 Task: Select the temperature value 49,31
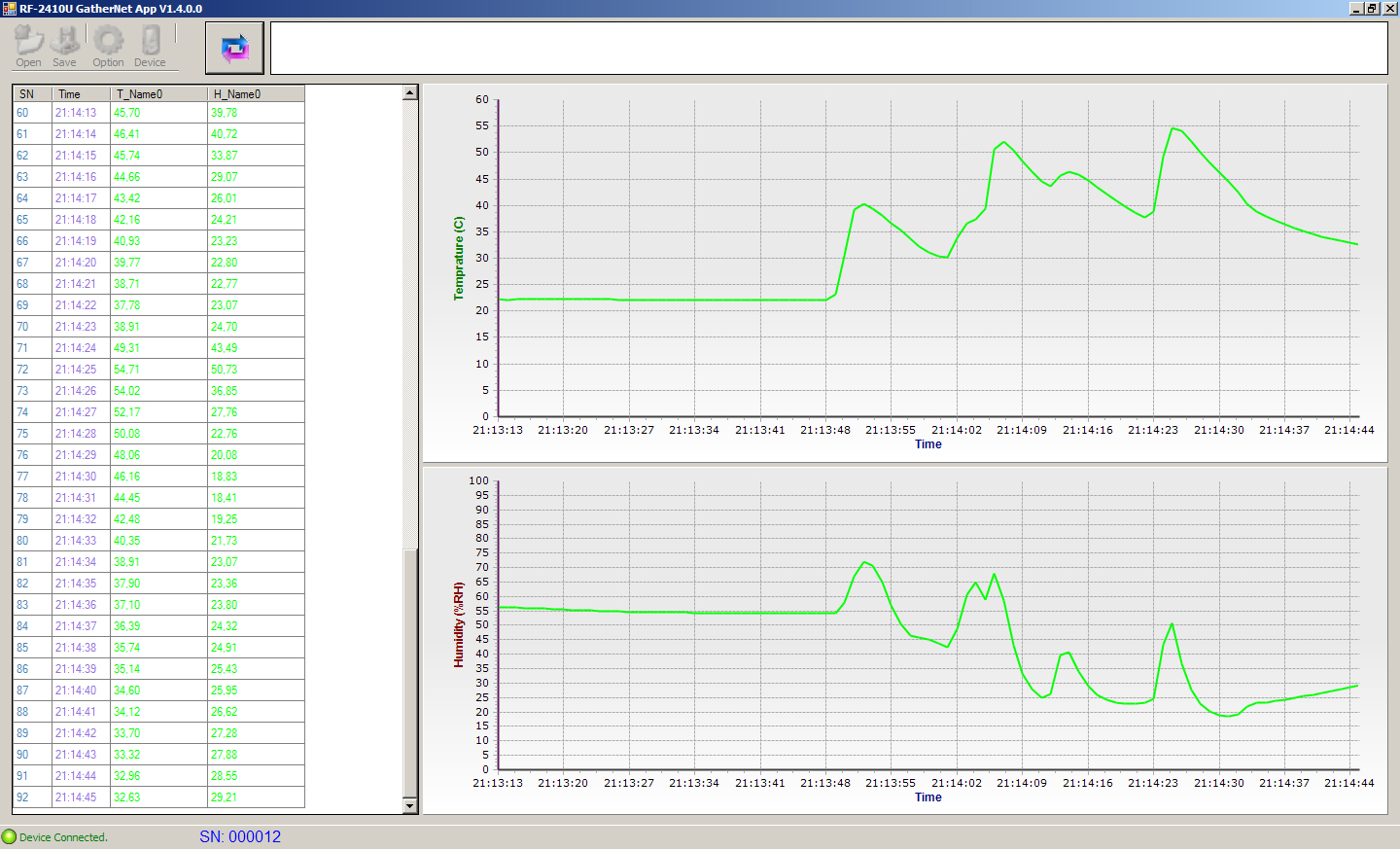click(x=158, y=348)
